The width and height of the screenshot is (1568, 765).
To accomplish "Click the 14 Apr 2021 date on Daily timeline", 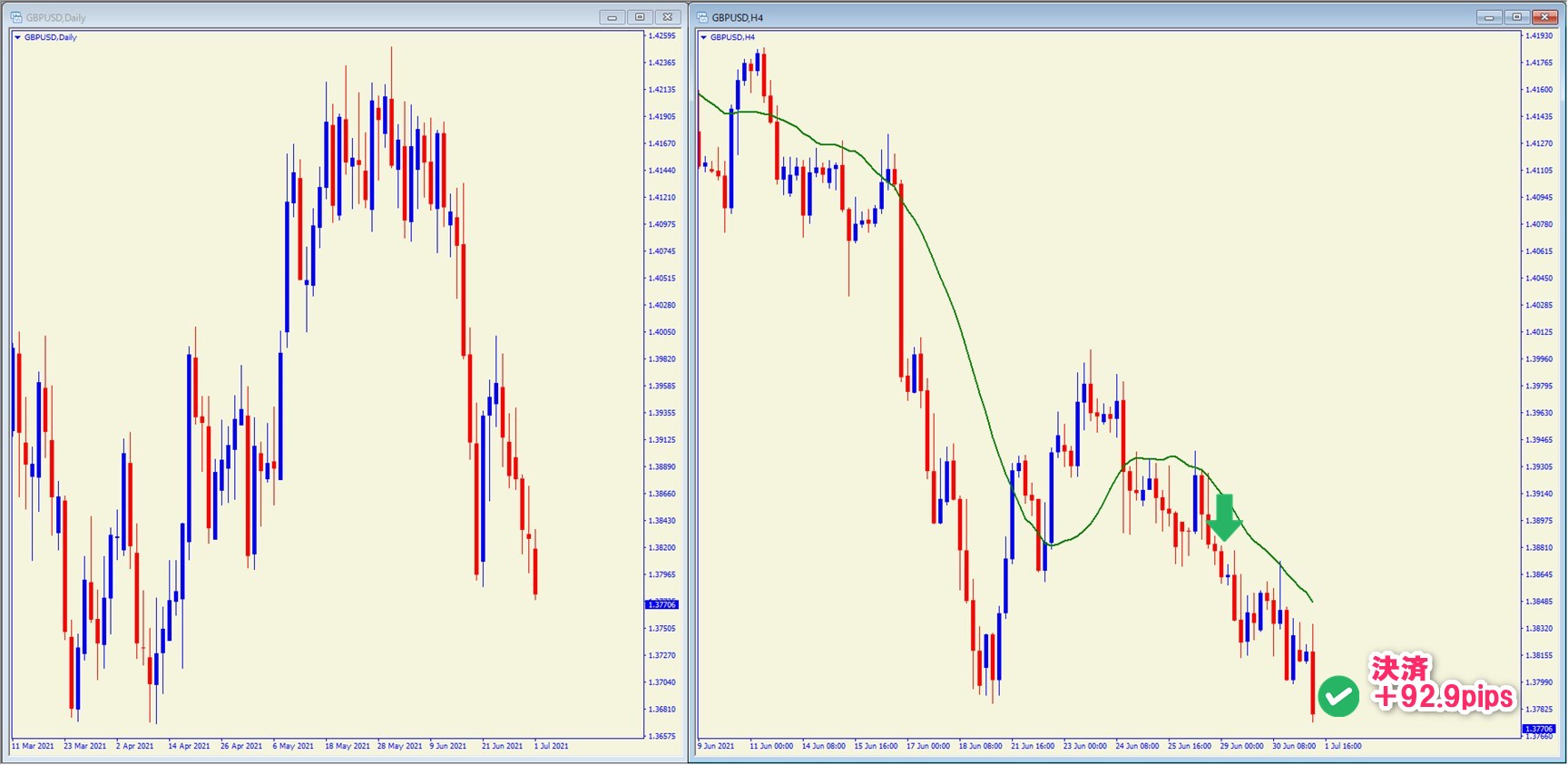I will click(x=189, y=746).
